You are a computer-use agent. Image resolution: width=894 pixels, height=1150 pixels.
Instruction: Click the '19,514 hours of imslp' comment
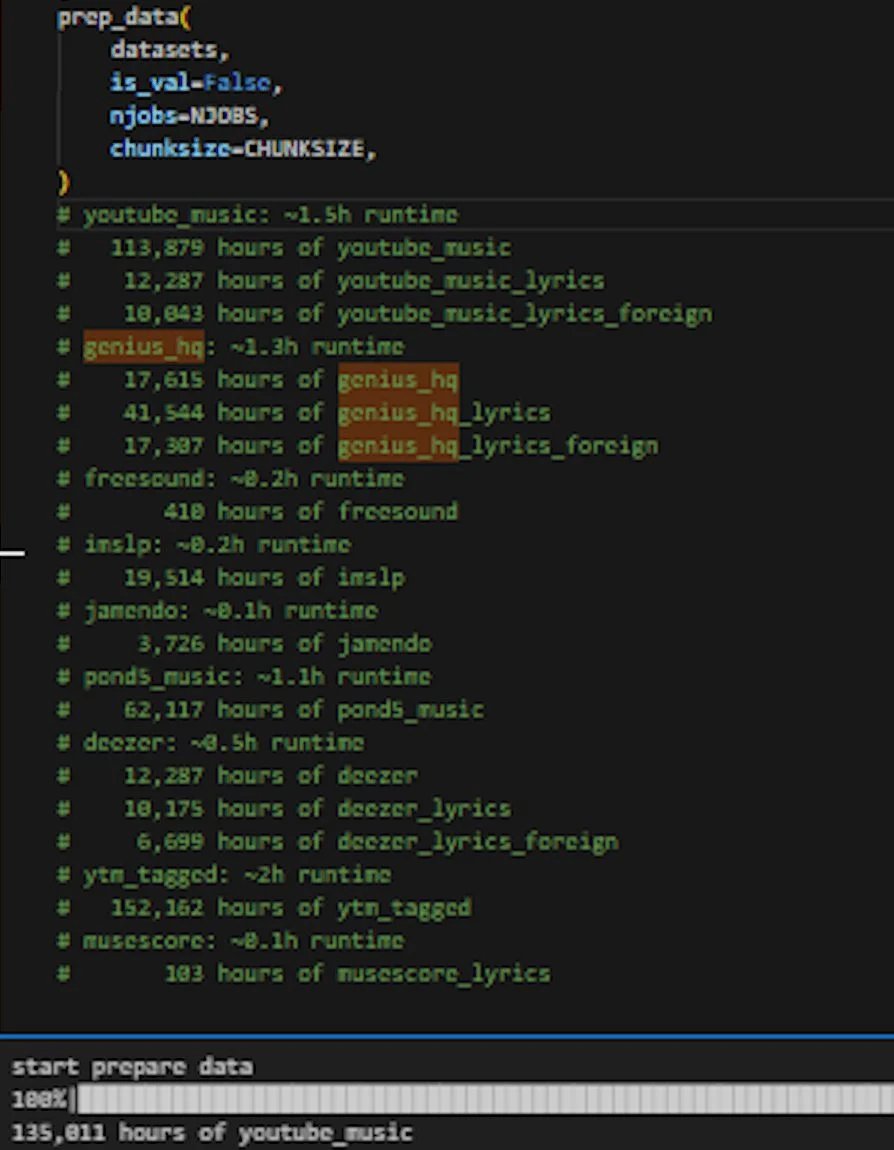click(231, 578)
